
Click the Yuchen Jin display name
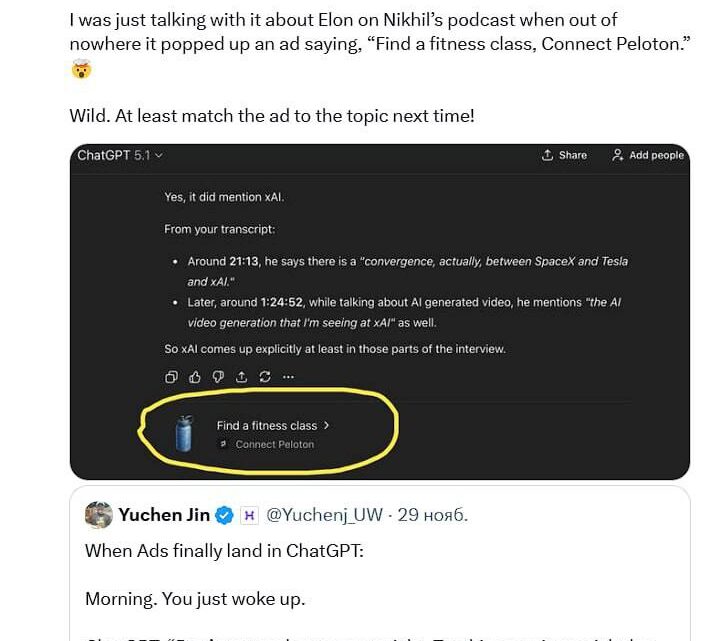(164, 515)
